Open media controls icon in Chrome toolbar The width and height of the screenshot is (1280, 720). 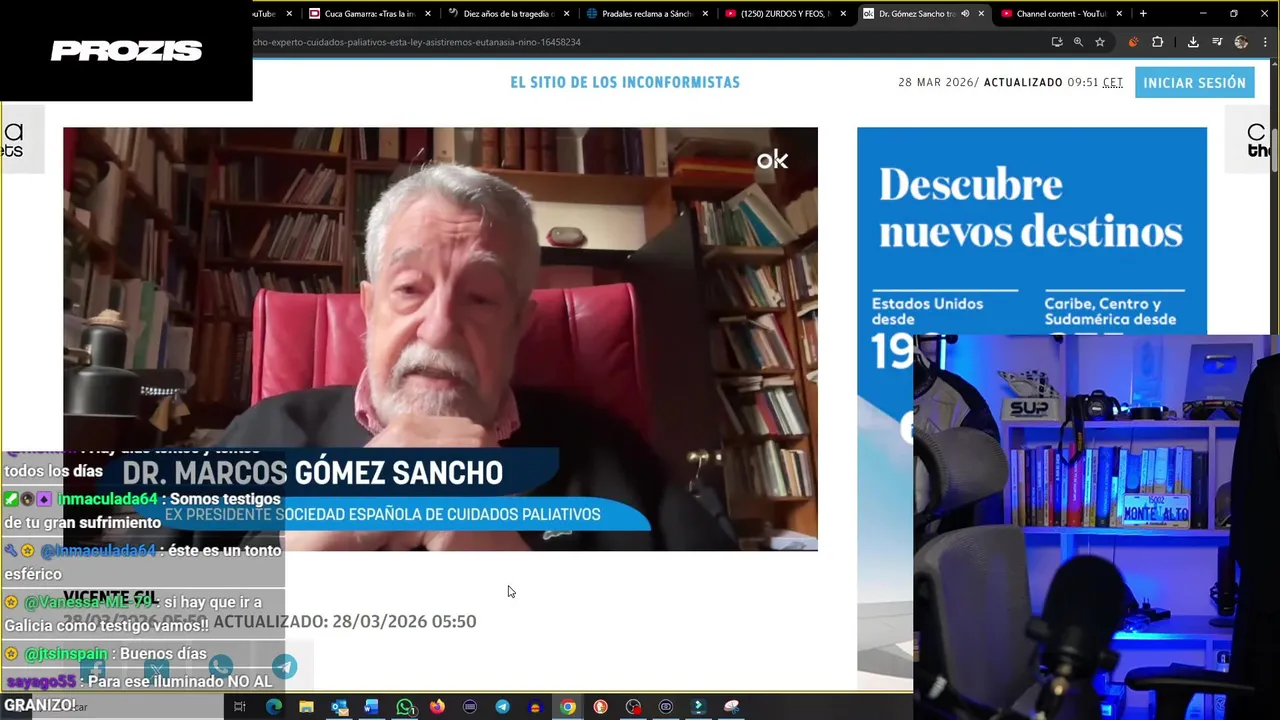pyautogui.click(x=1217, y=42)
